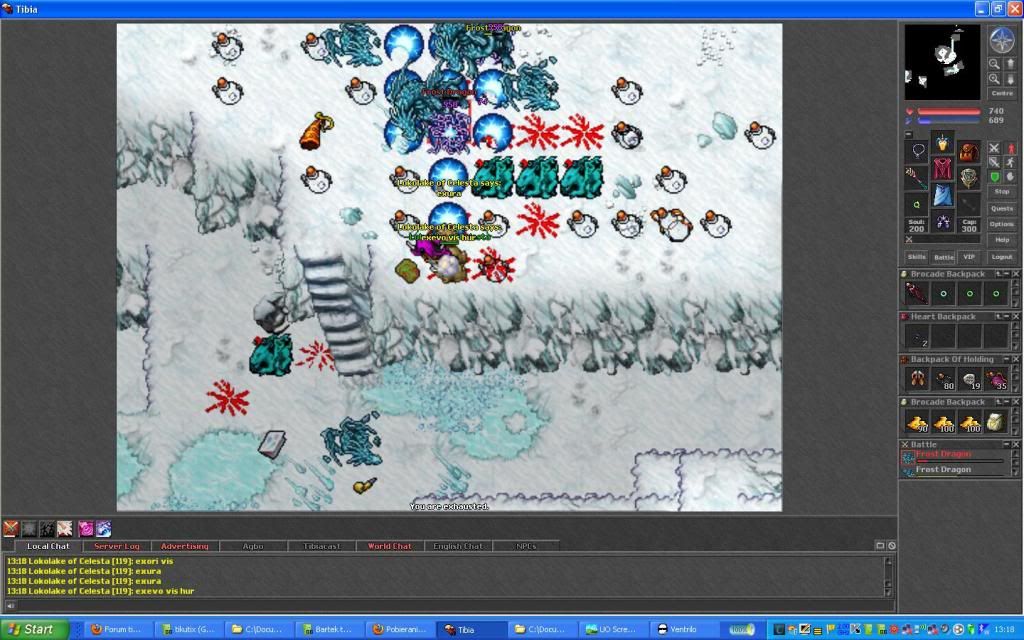This screenshot has width=1024, height=640.
Task: Select the sandals in Backpack Of Holding
Action: coord(916,379)
